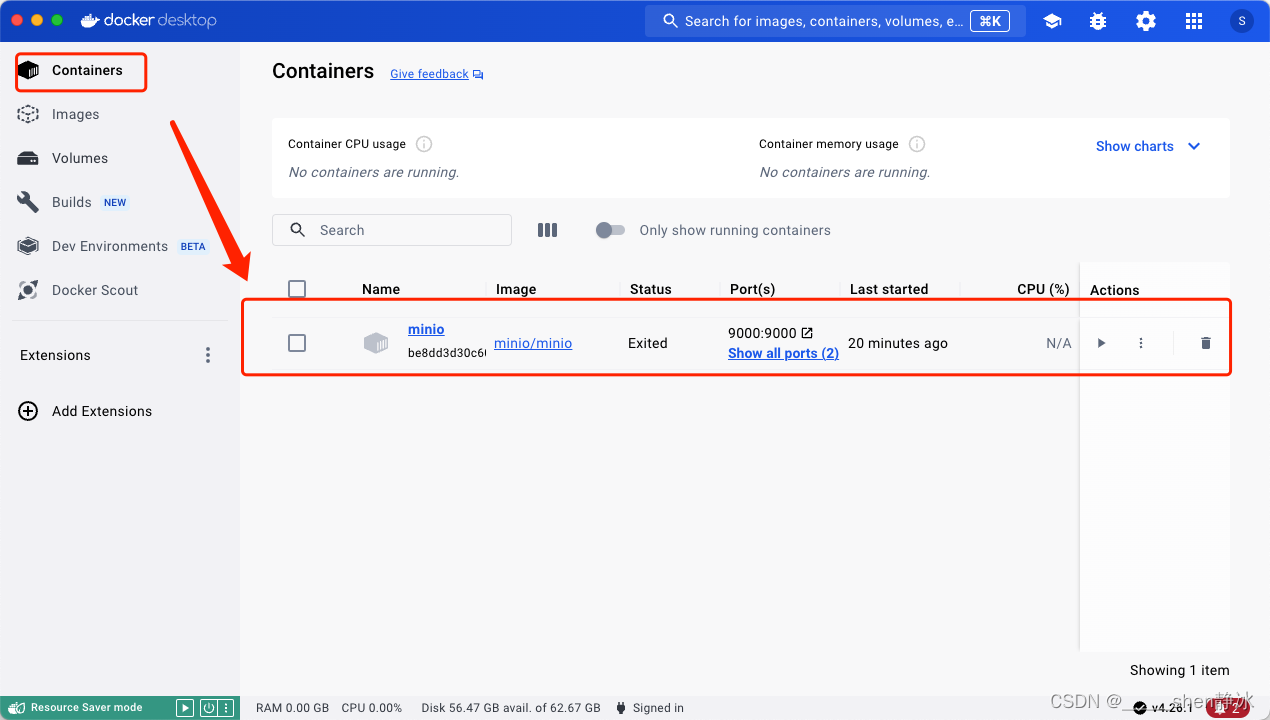This screenshot has height=720, width=1270.
Task: Sort by Last started column header
Action: (889, 289)
